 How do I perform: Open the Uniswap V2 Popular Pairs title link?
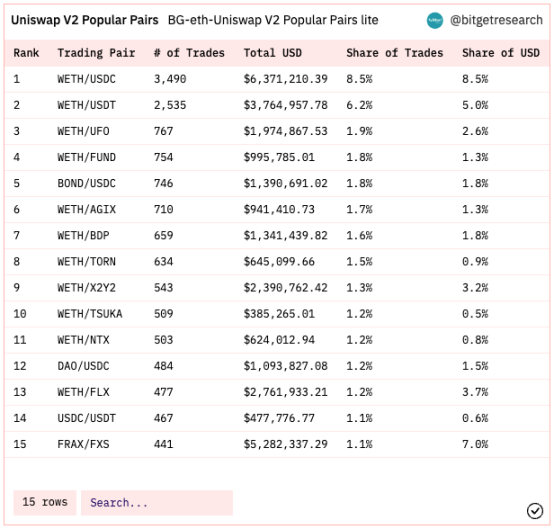pos(85,20)
